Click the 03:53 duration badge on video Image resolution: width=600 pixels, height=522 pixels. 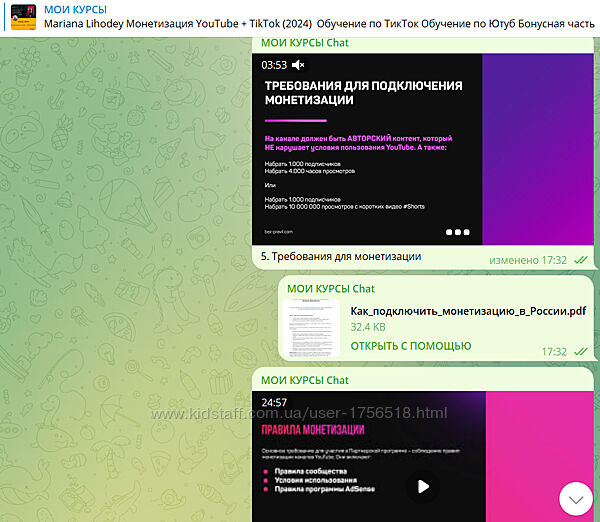(274, 65)
